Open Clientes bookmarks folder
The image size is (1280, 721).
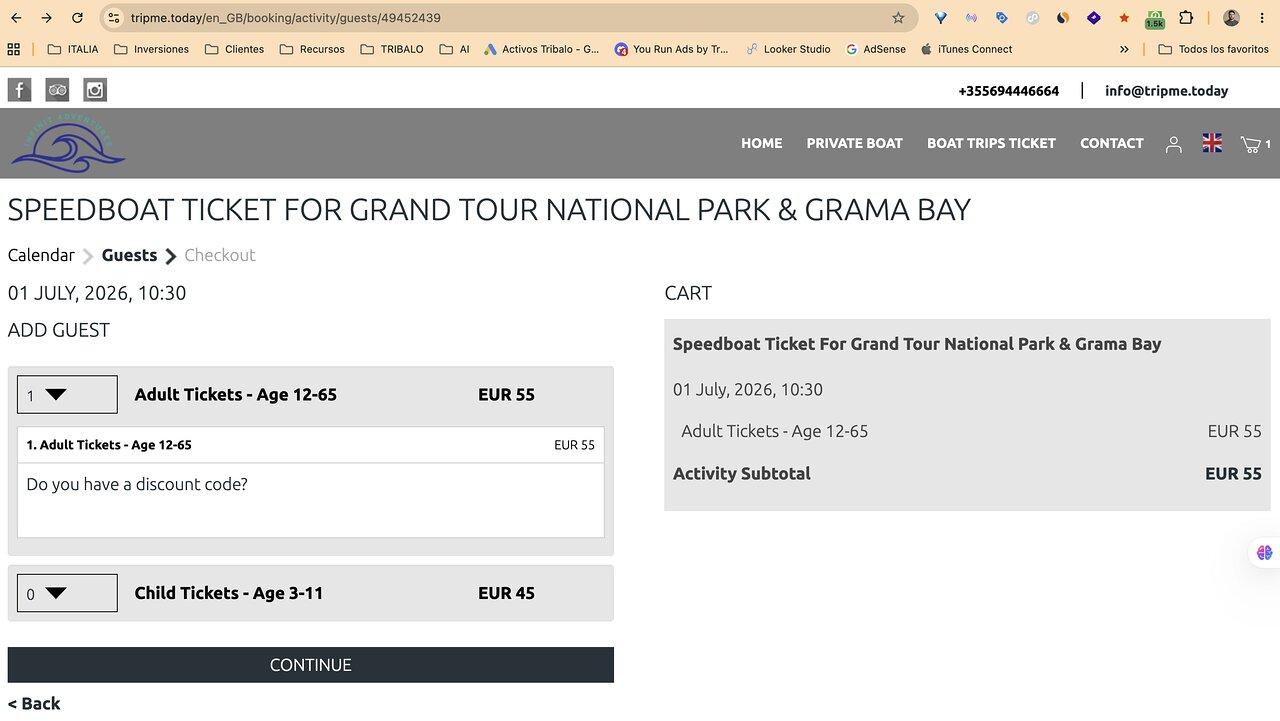pyautogui.click(x=234, y=49)
